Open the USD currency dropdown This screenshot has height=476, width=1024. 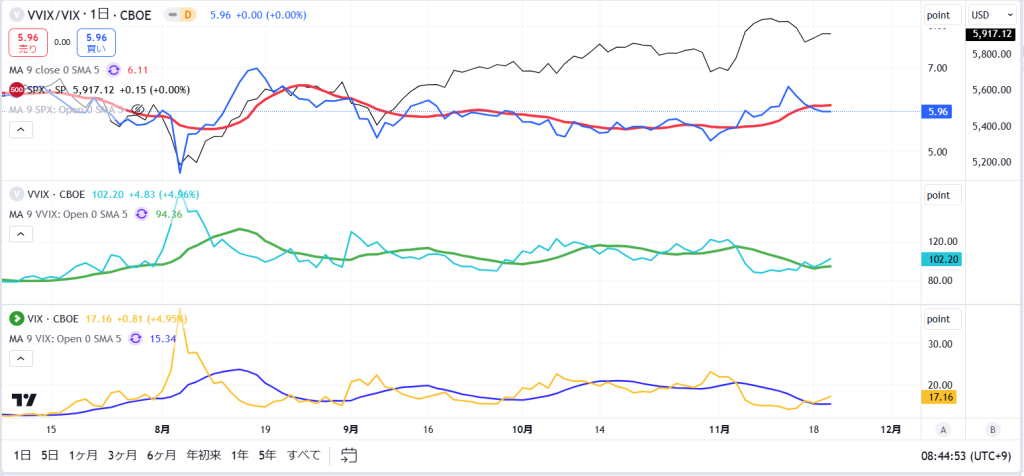[x=988, y=14]
